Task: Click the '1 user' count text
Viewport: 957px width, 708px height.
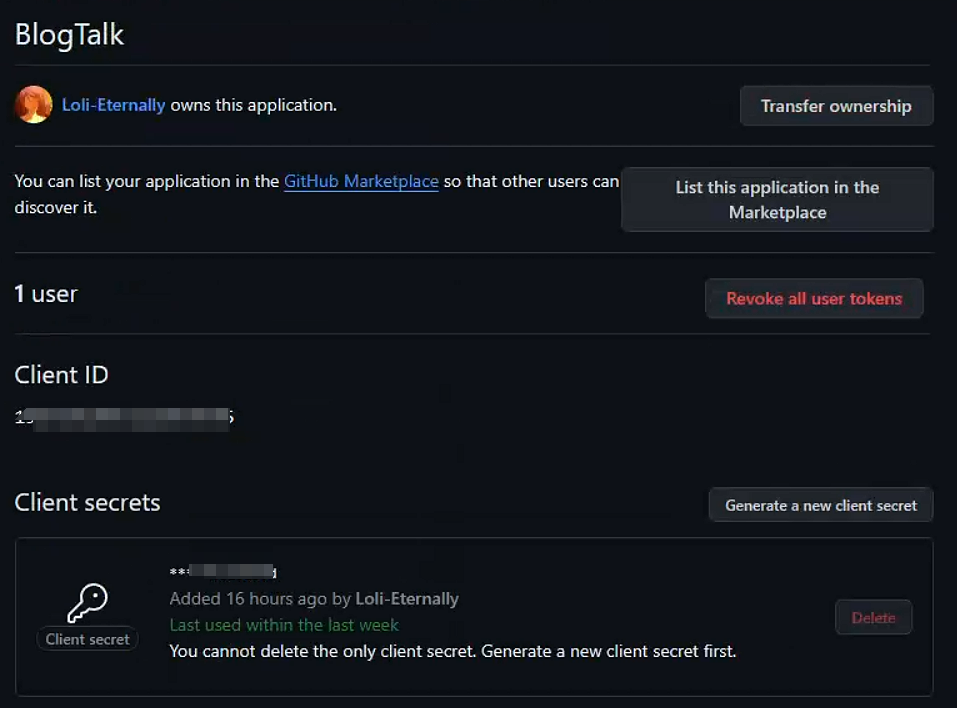Action: coord(46,294)
